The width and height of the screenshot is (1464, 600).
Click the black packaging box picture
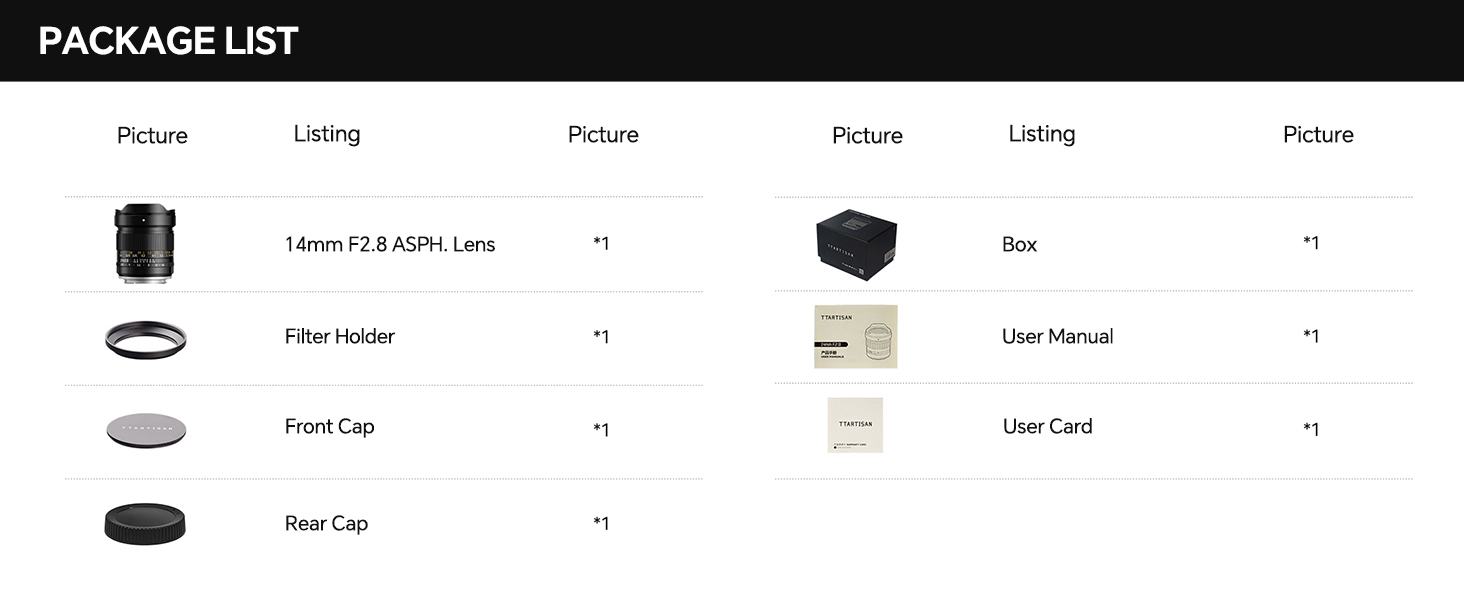pyautogui.click(x=856, y=243)
